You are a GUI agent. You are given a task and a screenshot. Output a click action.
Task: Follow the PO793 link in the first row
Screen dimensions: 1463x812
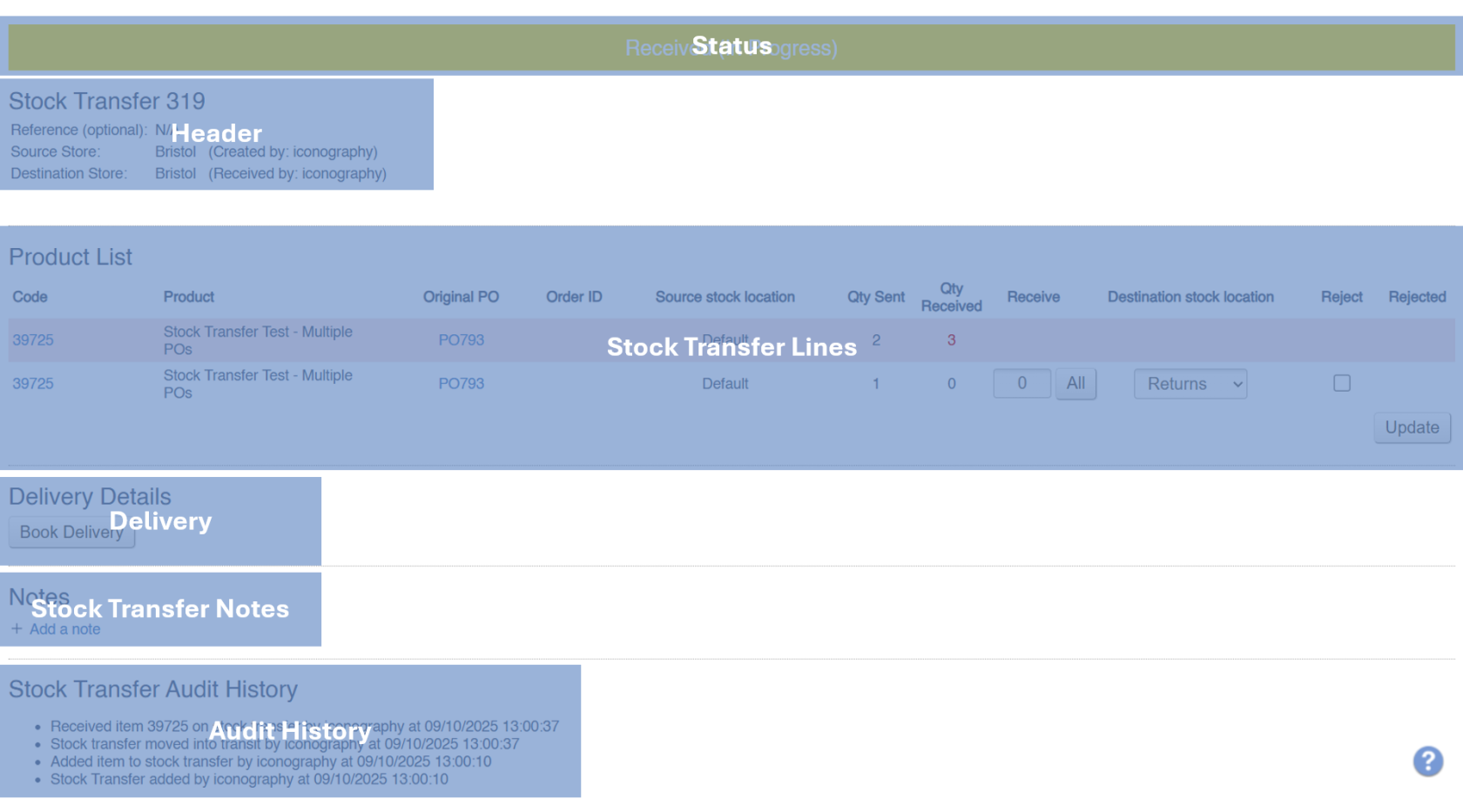tap(461, 340)
